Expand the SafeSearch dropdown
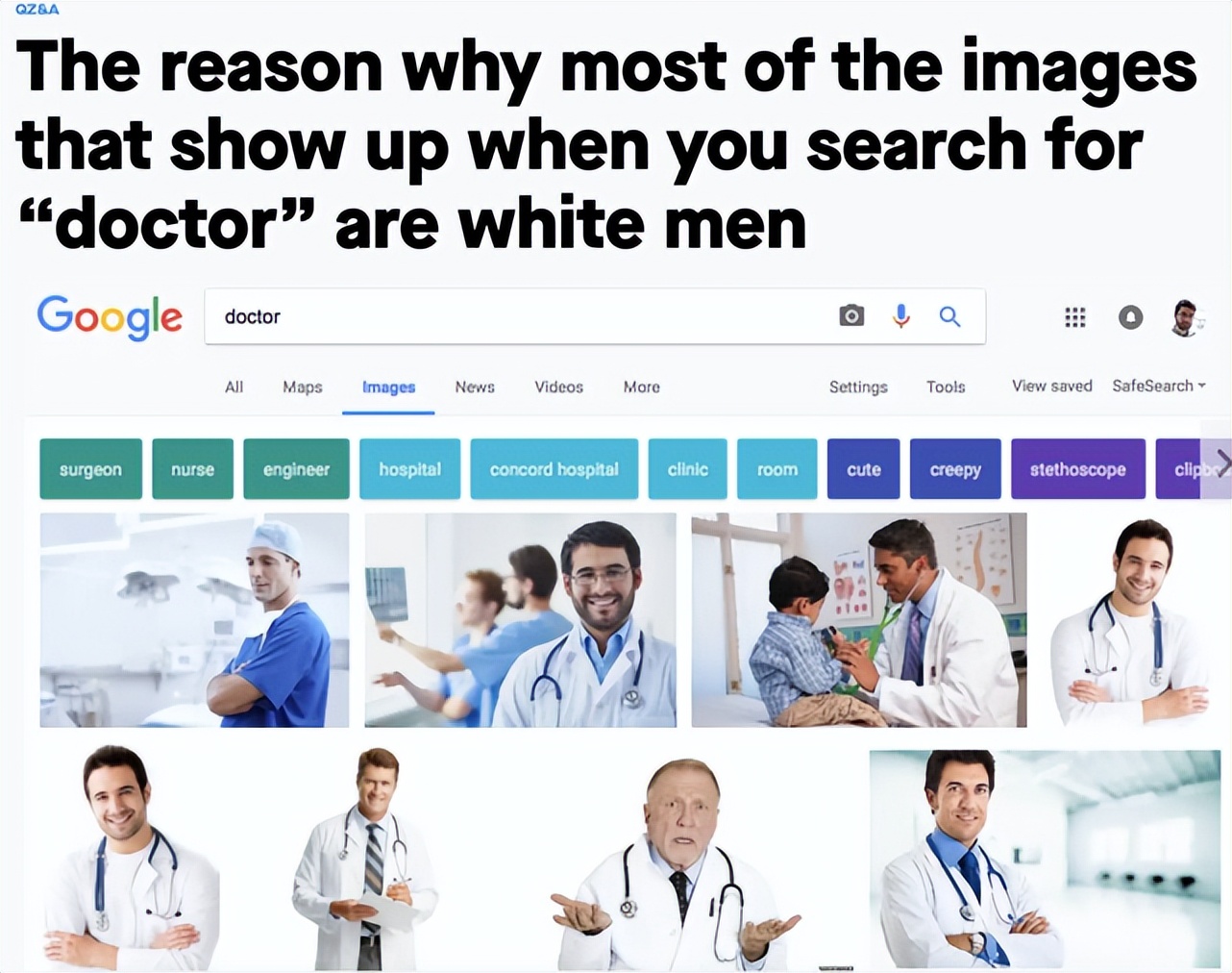The width and height of the screenshot is (1232, 973). click(1159, 386)
